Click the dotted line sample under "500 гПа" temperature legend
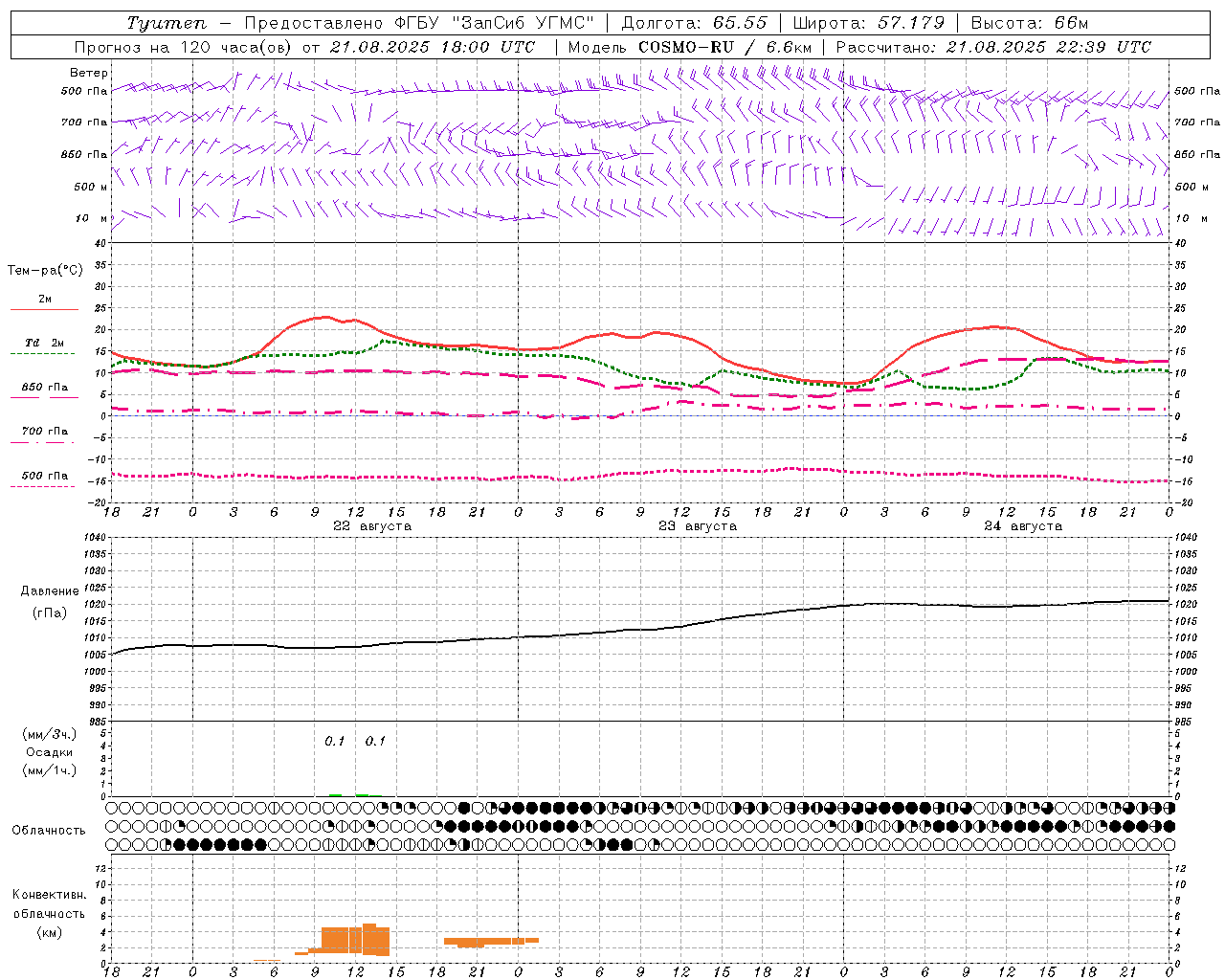Screen dimensions: 1225x980 coord(42,486)
